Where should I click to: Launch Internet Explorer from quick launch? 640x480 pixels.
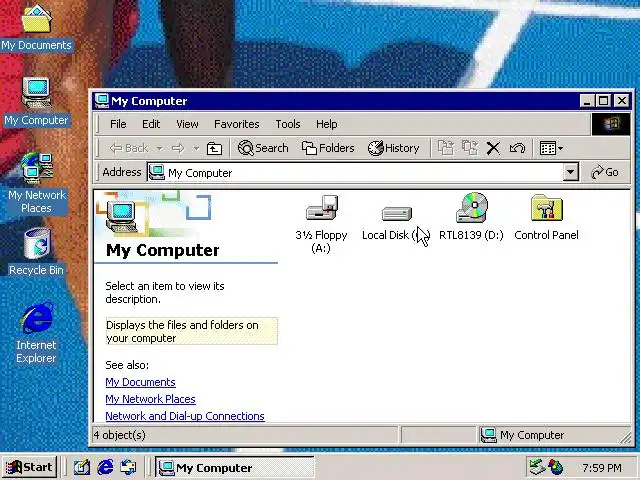pos(105,467)
